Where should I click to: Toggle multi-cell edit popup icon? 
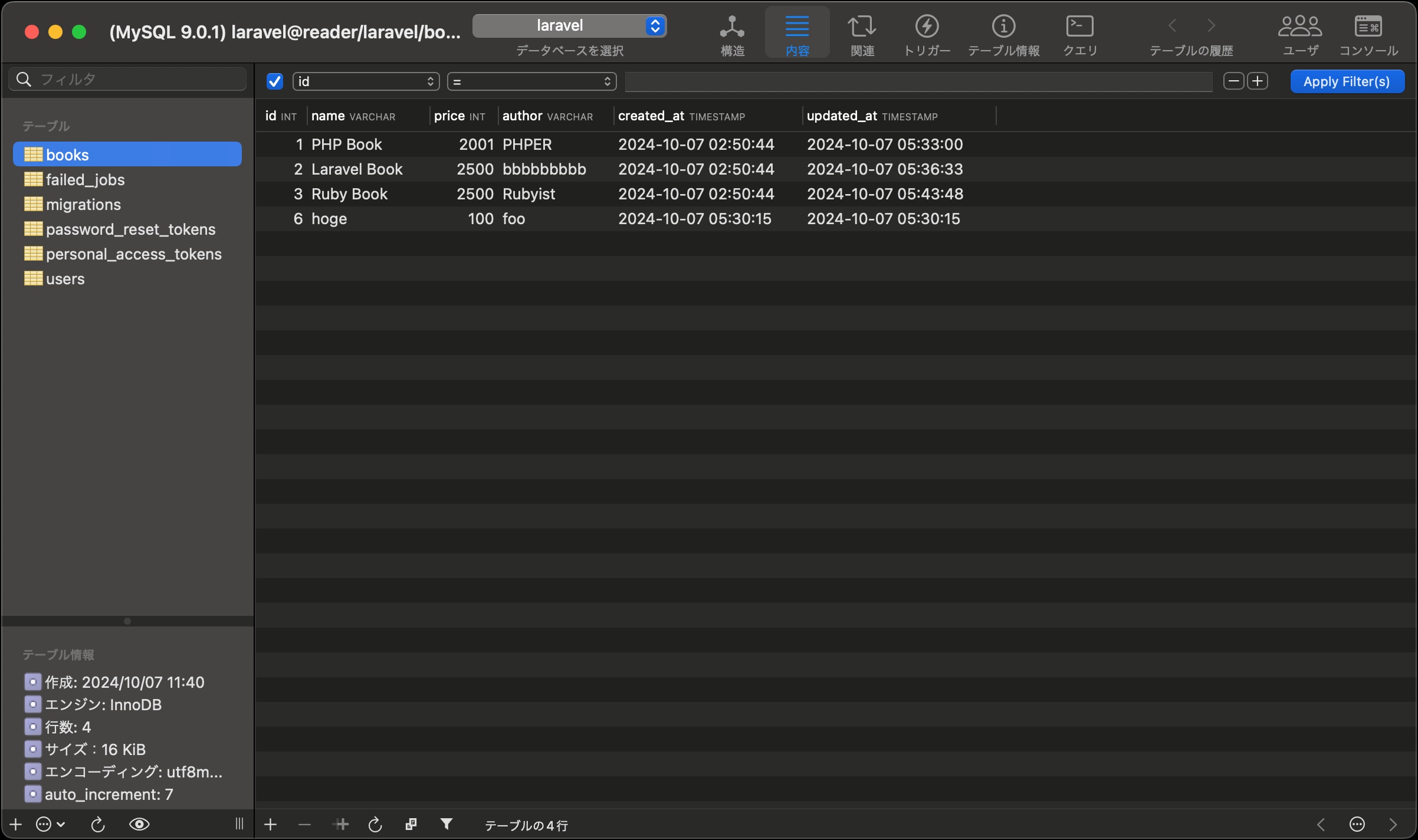[411, 824]
